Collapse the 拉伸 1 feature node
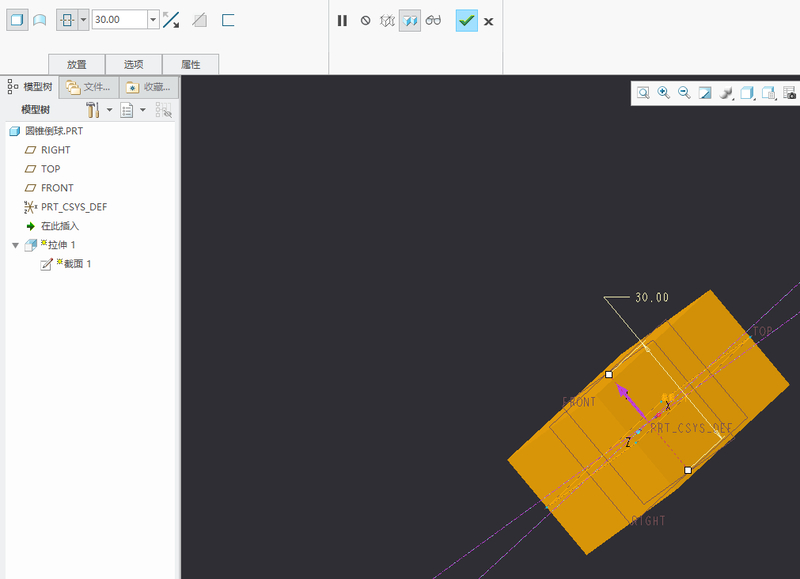Screen dimensions: 800x579 point(15,245)
